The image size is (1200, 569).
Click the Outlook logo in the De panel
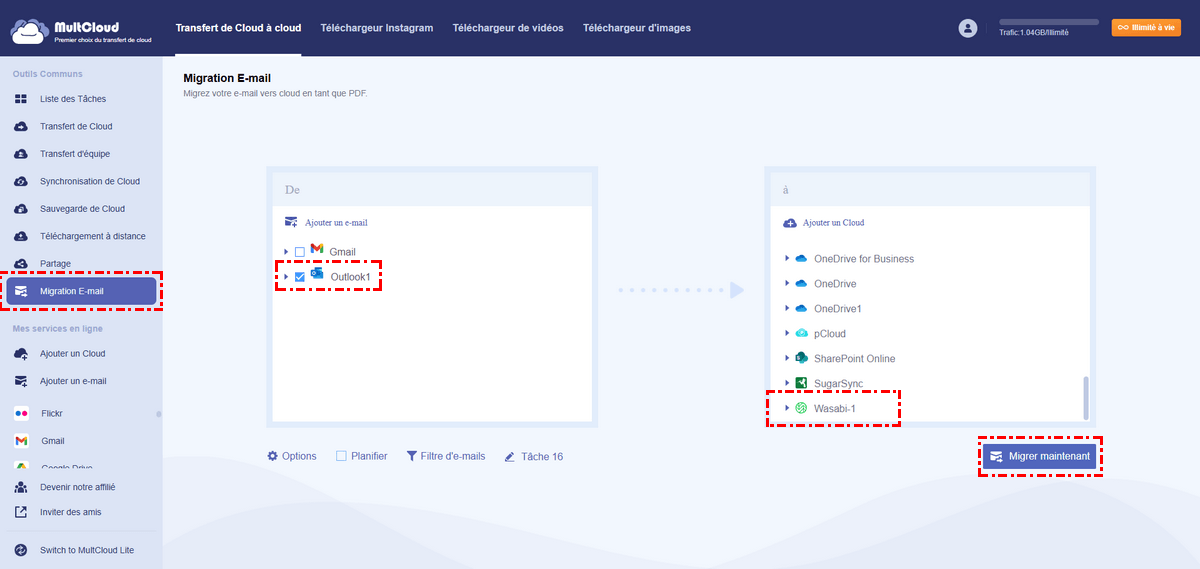click(317, 274)
